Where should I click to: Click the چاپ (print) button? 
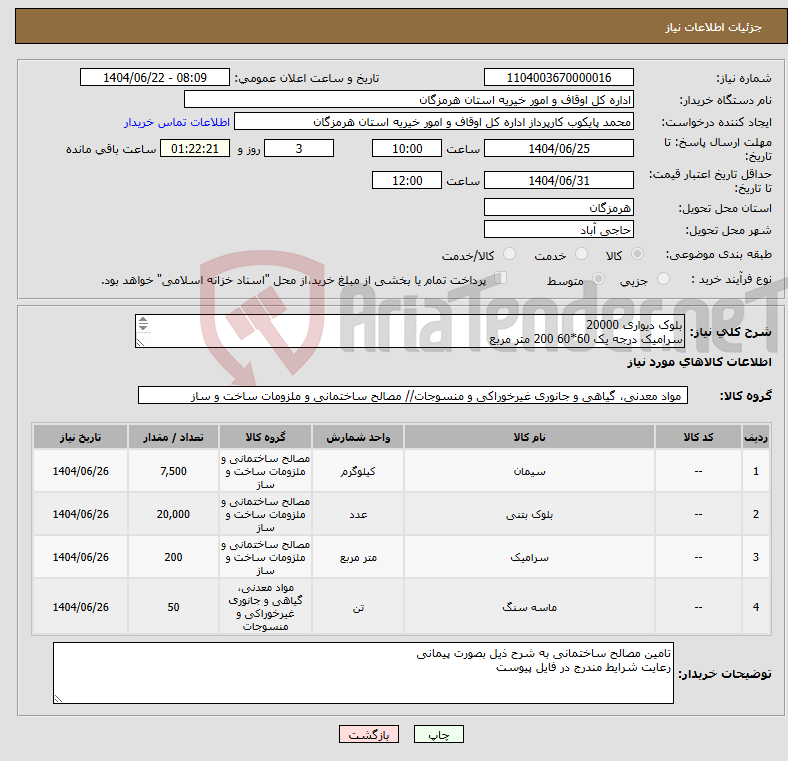[438, 734]
